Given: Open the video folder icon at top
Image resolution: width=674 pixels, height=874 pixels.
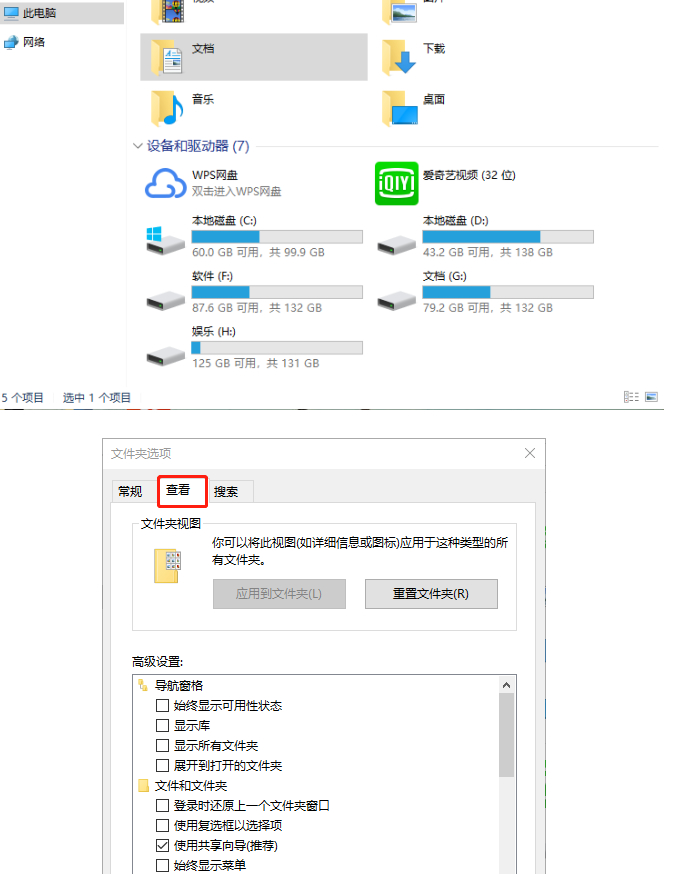Looking at the screenshot, I should point(167,11).
